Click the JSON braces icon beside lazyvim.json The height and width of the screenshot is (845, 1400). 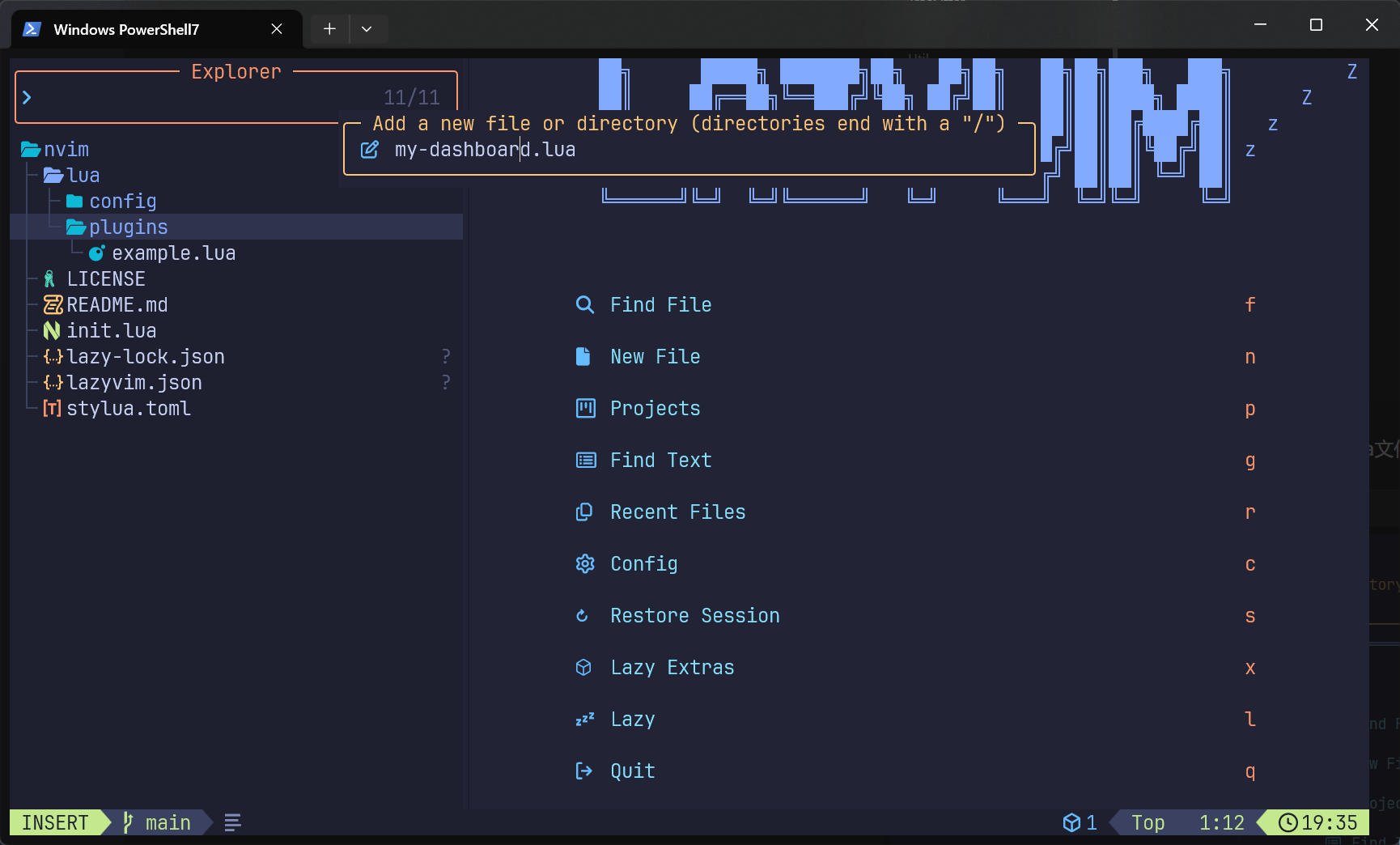53,383
